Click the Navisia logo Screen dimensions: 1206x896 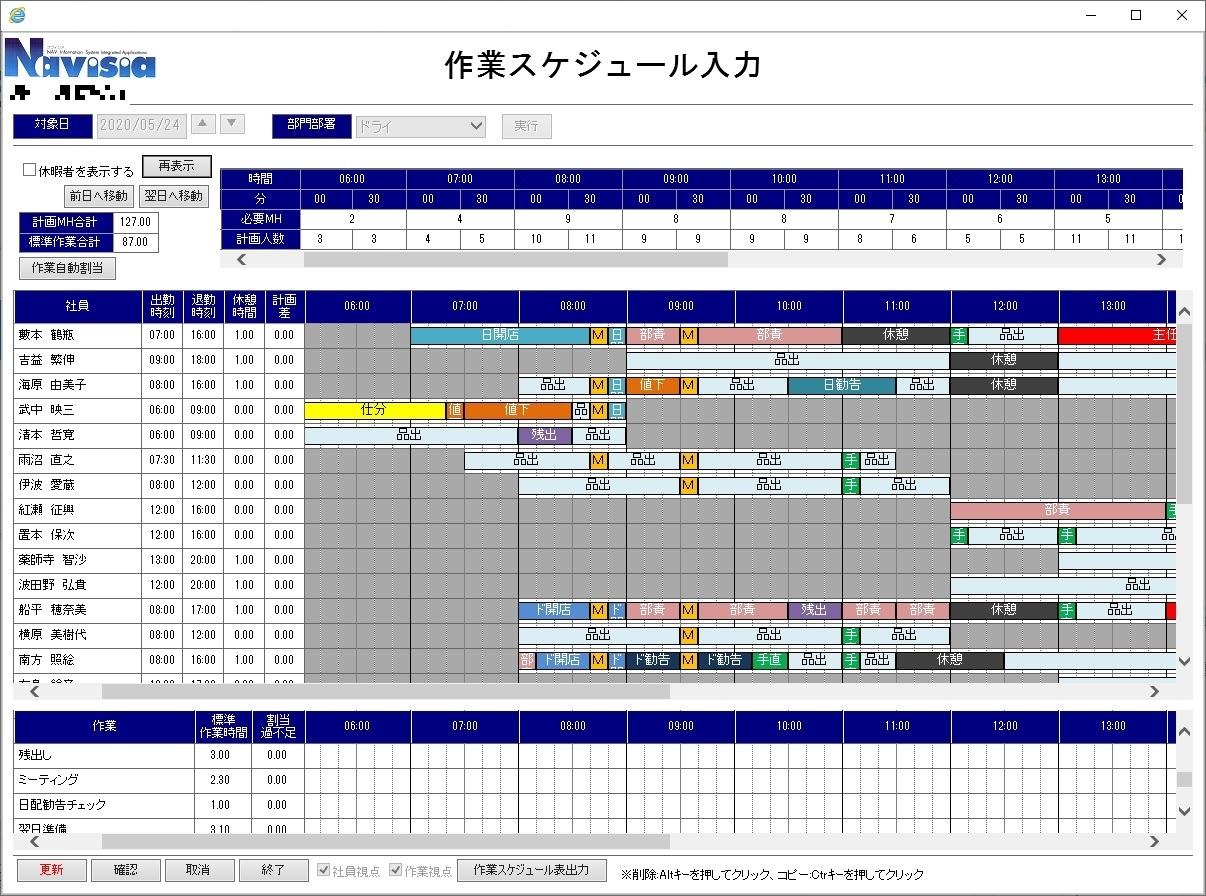pos(80,61)
